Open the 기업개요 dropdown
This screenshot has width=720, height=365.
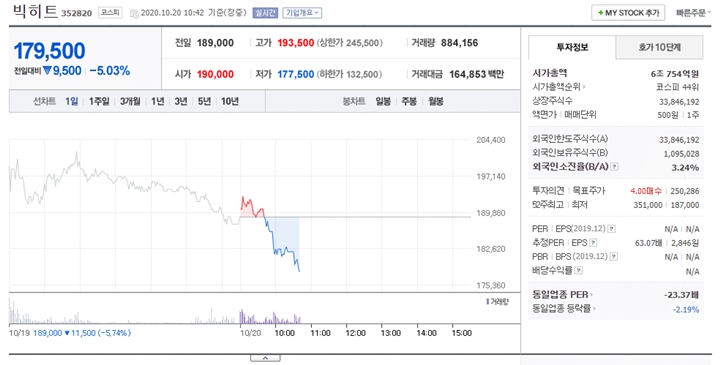click(x=302, y=13)
